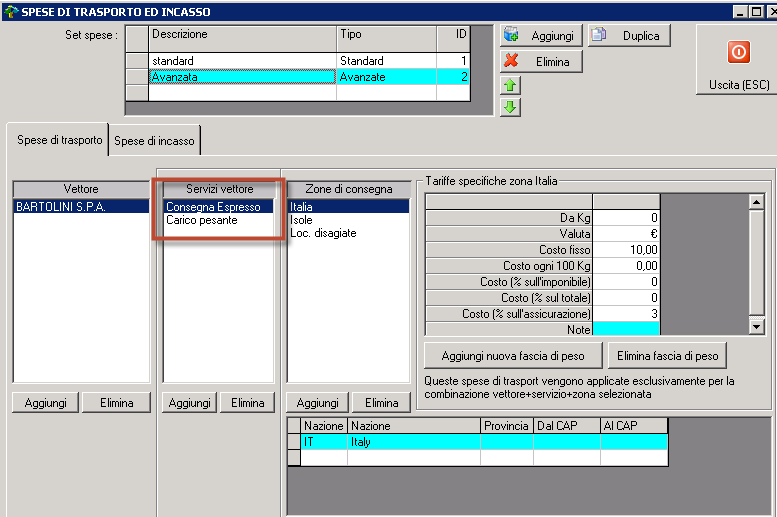The height and width of the screenshot is (517, 777).
Task: Edit the Da Kg value field
Action: pyautogui.click(x=626, y=218)
